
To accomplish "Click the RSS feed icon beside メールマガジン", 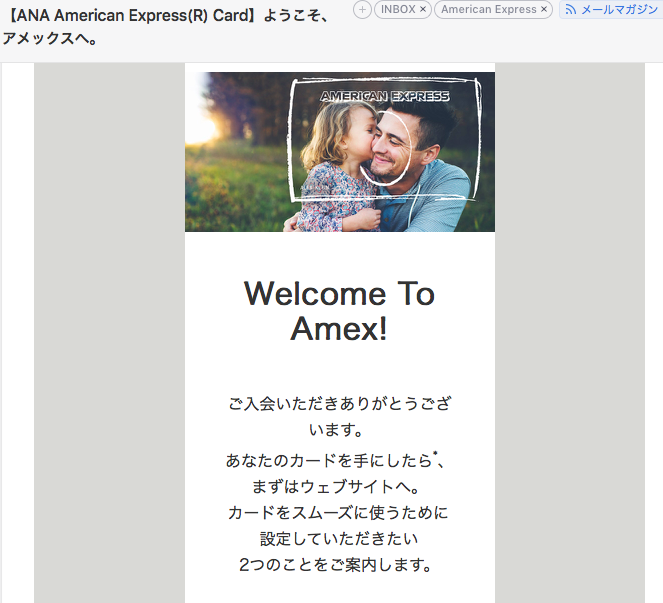I will pyautogui.click(x=570, y=9).
